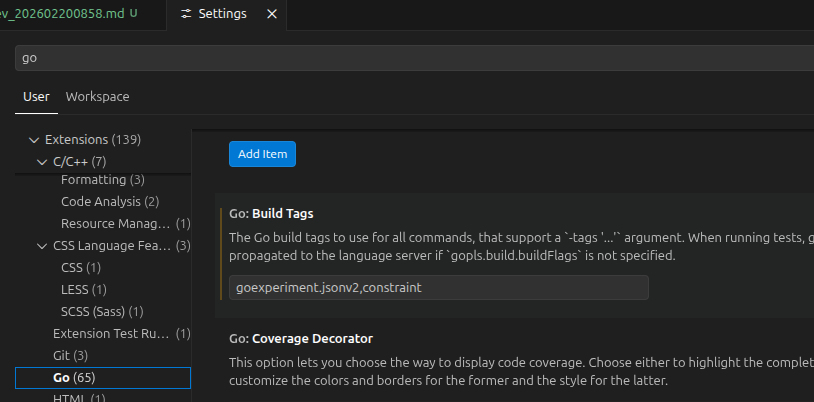Select the Workspace settings scope tab
Screen dimensions: 814x402
pyautogui.click(x=97, y=97)
